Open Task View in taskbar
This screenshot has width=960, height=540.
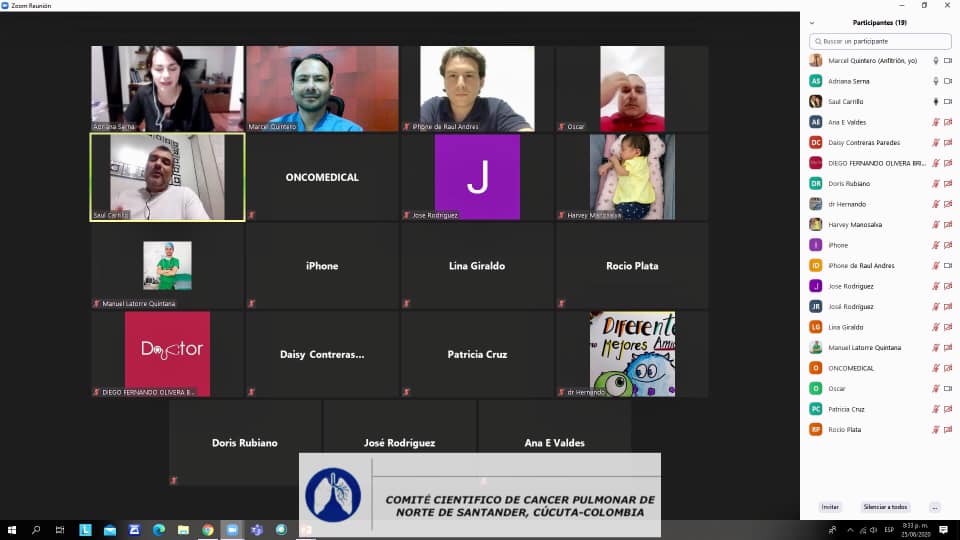point(60,530)
